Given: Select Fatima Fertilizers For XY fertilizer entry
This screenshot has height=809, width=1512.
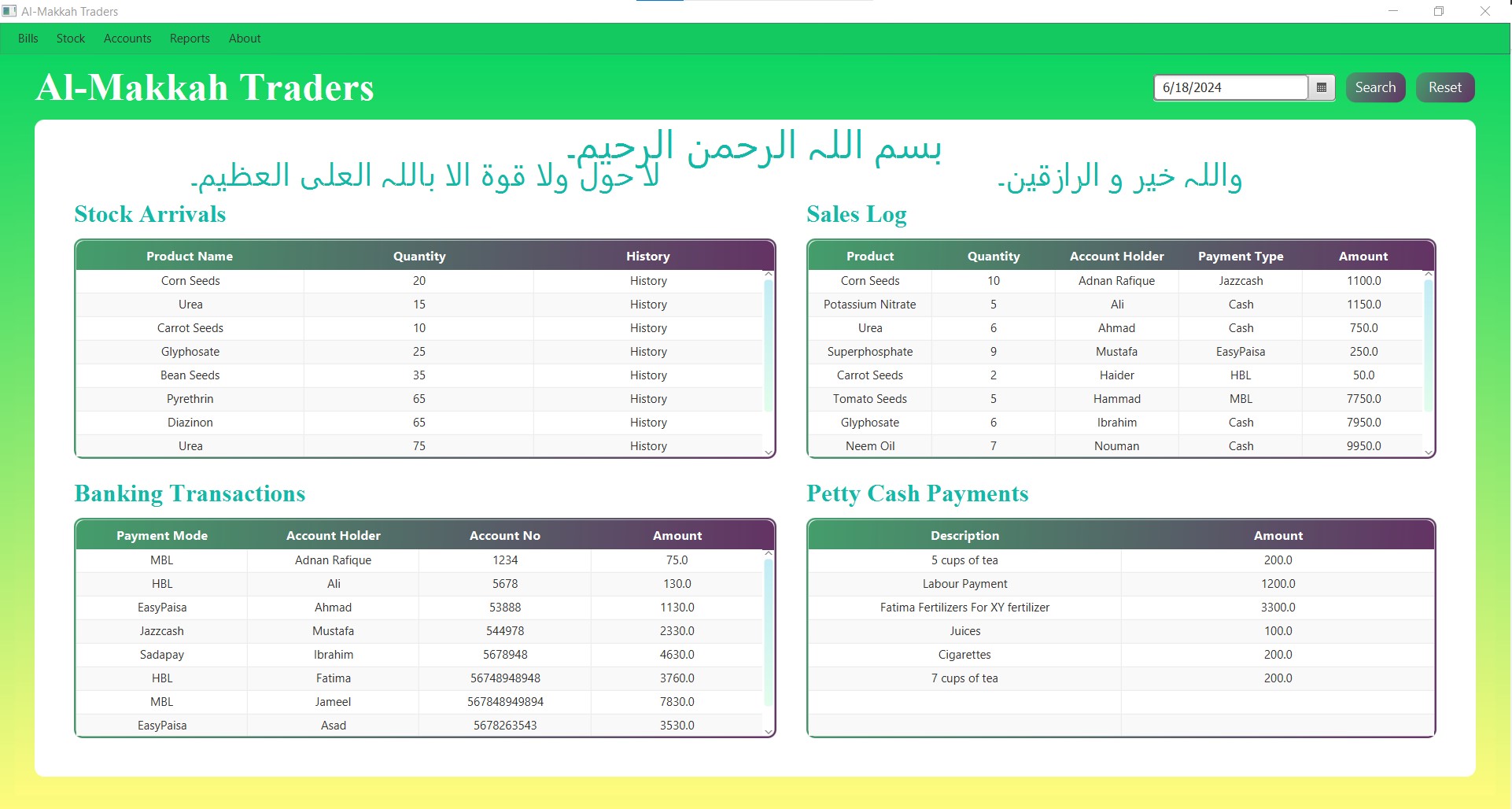Looking at the screenshot, I should 965,608.
